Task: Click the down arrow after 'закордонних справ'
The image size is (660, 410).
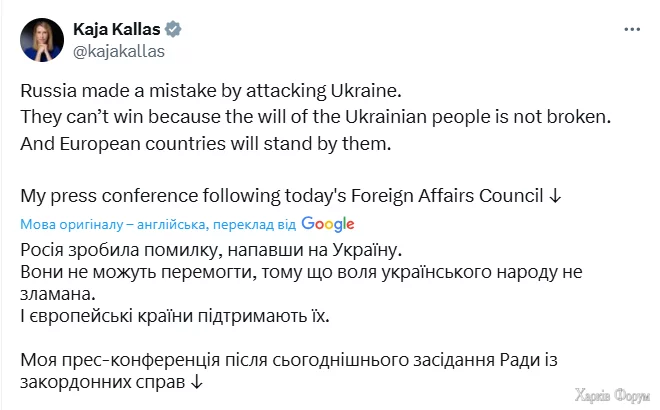Action: [x=198, y=382]
